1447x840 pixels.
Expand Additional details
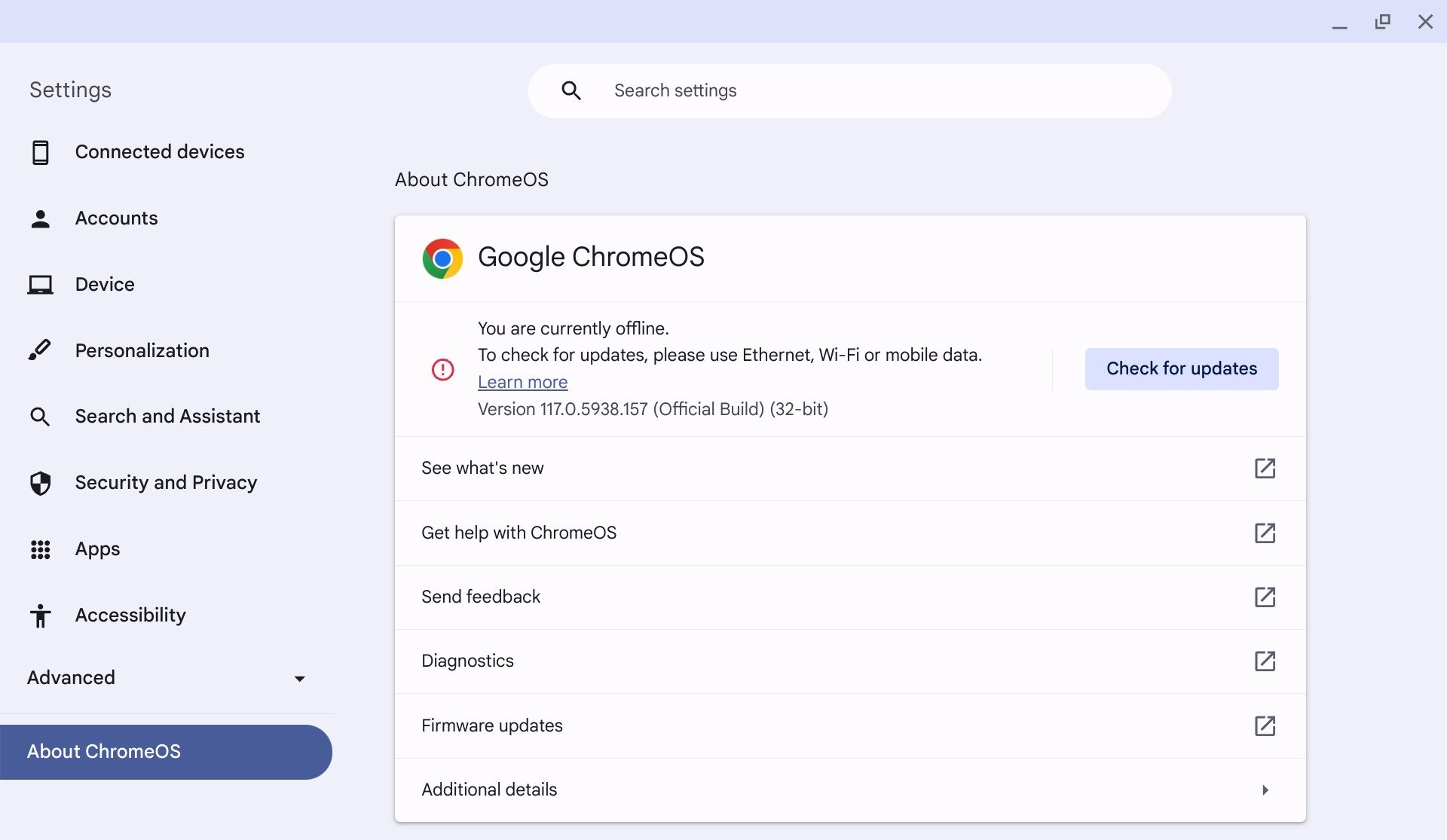pos(1265,790)
